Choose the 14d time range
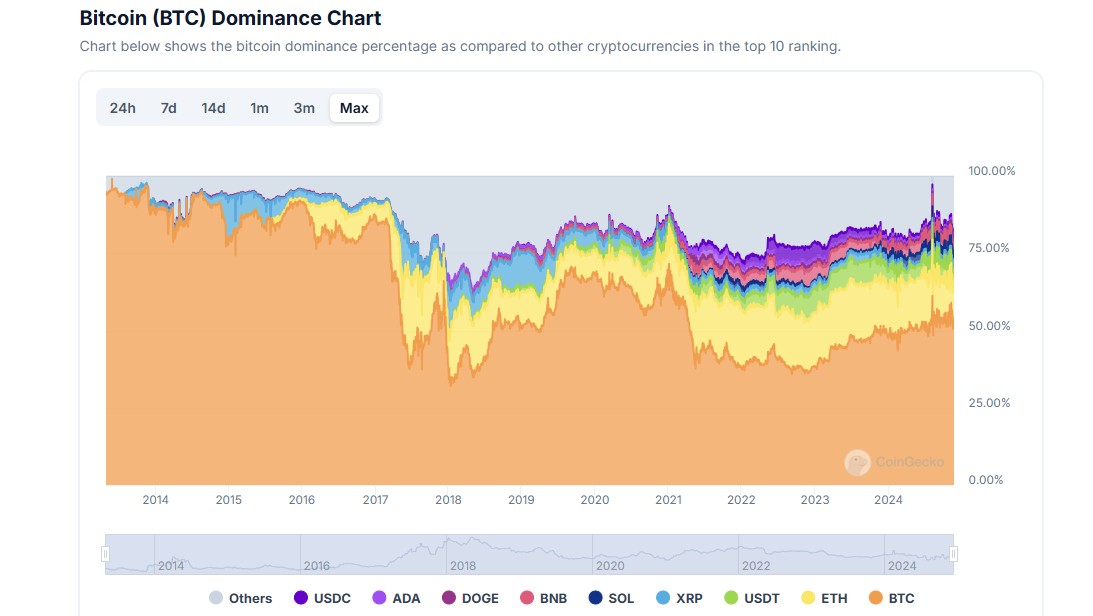The height and width of the screenshot is (616, 1093). pyautogui.click(x=213, y=107)
